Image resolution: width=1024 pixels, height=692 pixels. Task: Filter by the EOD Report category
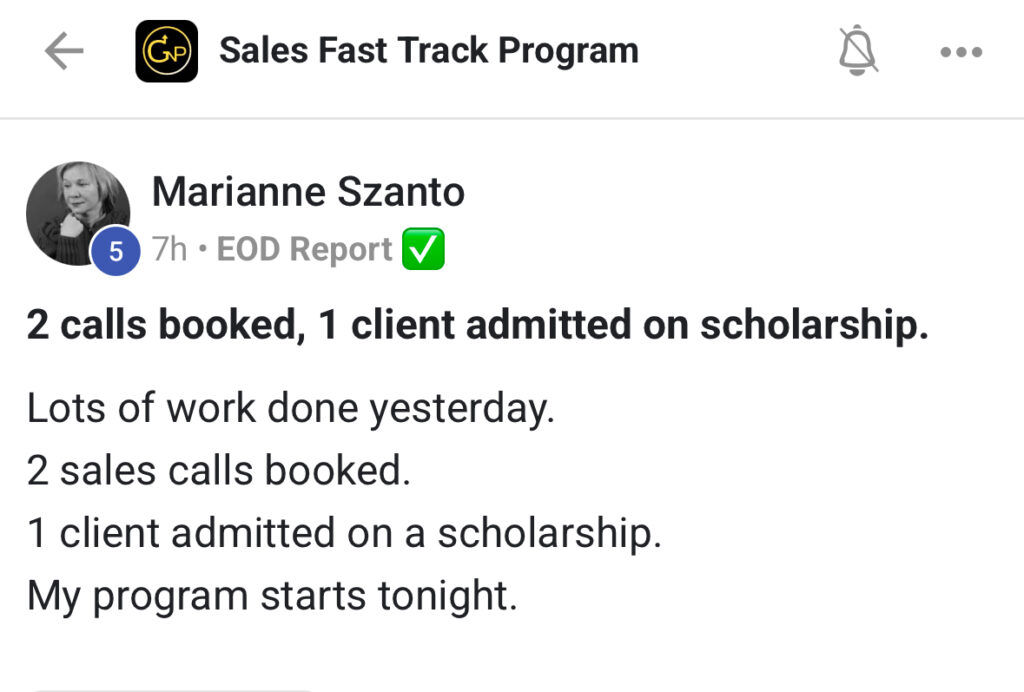point(304,250)
